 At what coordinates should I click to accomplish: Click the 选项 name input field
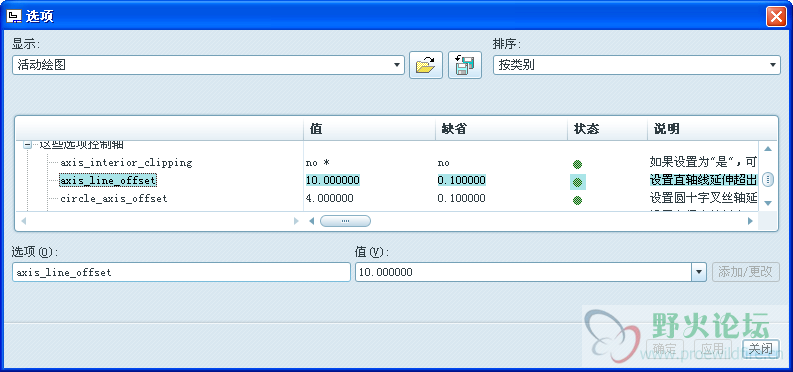181,272
